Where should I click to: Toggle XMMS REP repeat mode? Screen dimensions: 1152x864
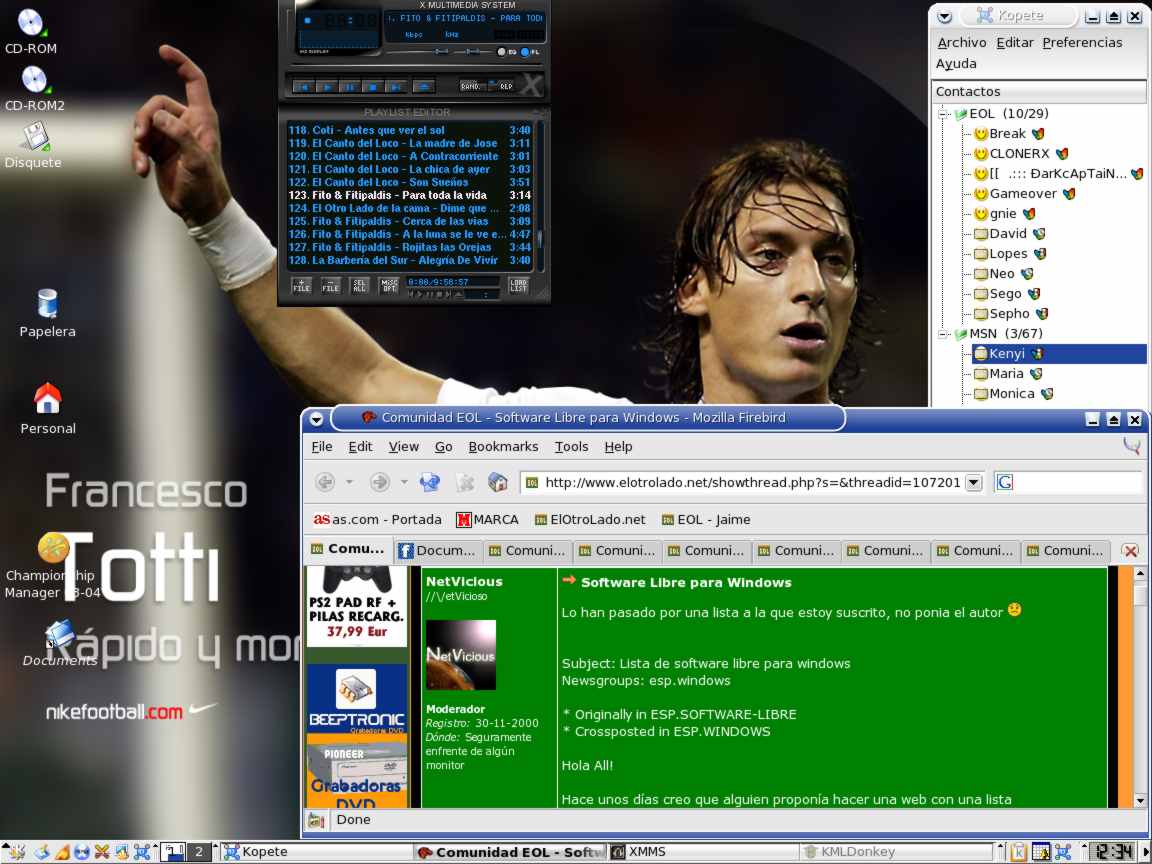pyautogui.click(x=505, y=86)
